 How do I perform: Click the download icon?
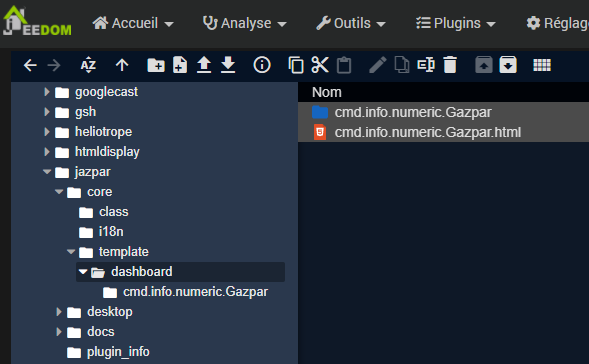coord(228,65)
